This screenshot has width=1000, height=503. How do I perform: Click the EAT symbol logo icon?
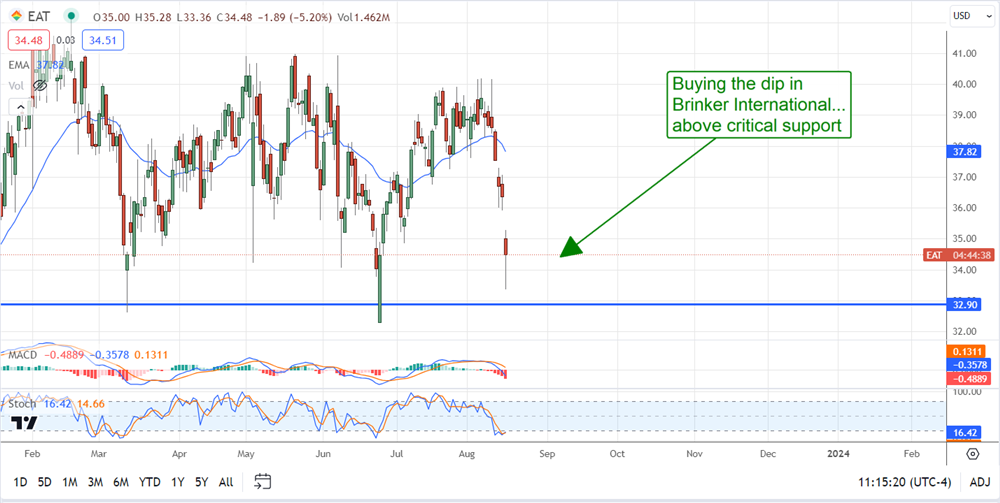(x=15, y=16)
